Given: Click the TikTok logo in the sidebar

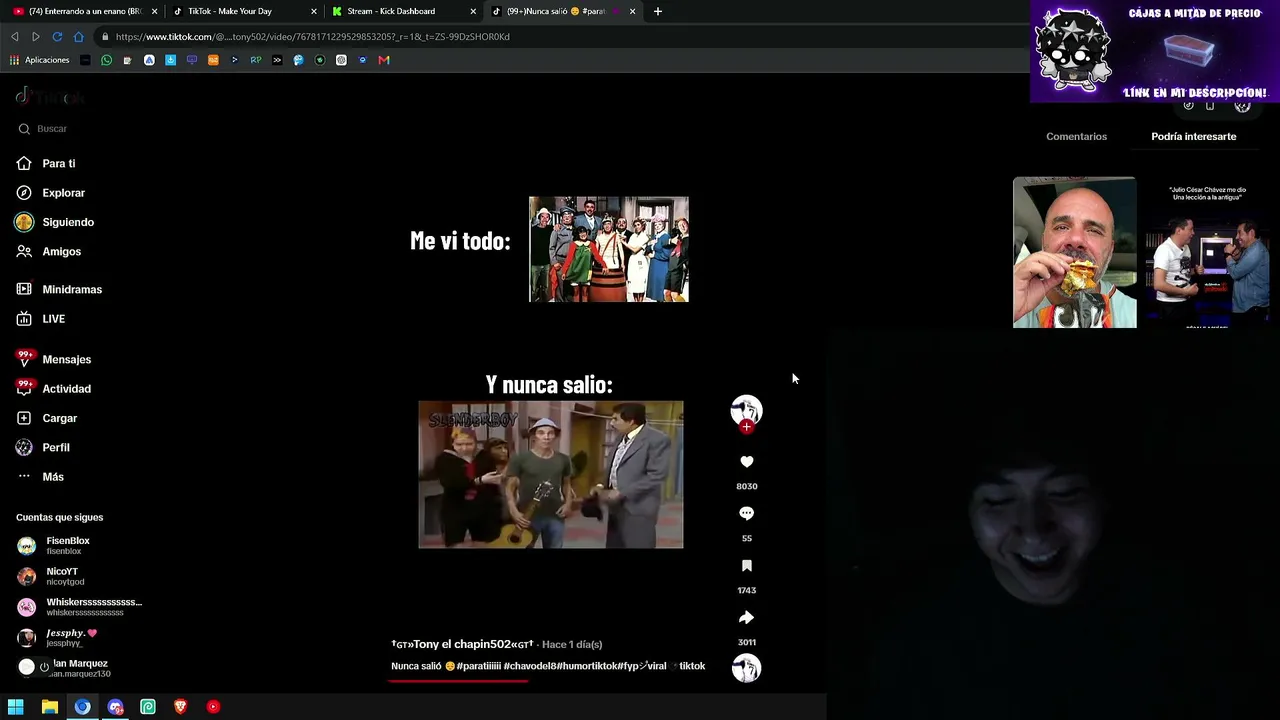Looking at the screenshot, I should (x=50, y=97).
